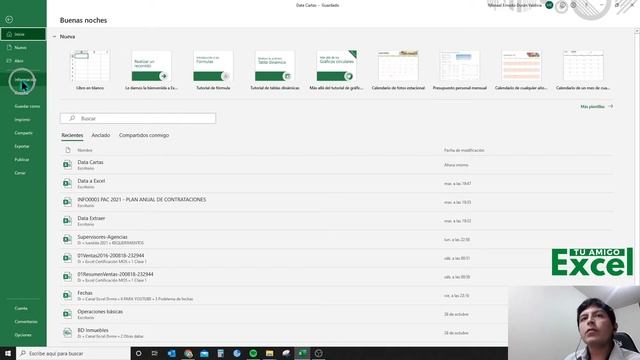Open the Fechas file icon
The image size is (640, 360).
click(67, 296)
